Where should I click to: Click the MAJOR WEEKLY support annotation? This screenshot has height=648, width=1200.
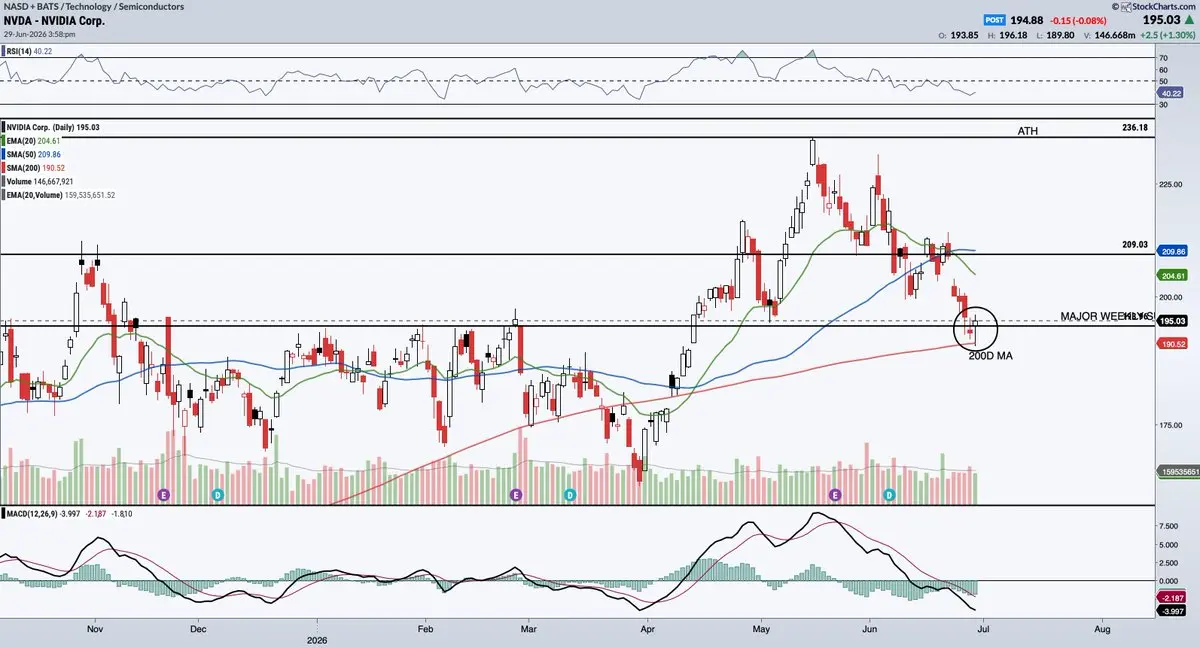[x=1108, y=316]
